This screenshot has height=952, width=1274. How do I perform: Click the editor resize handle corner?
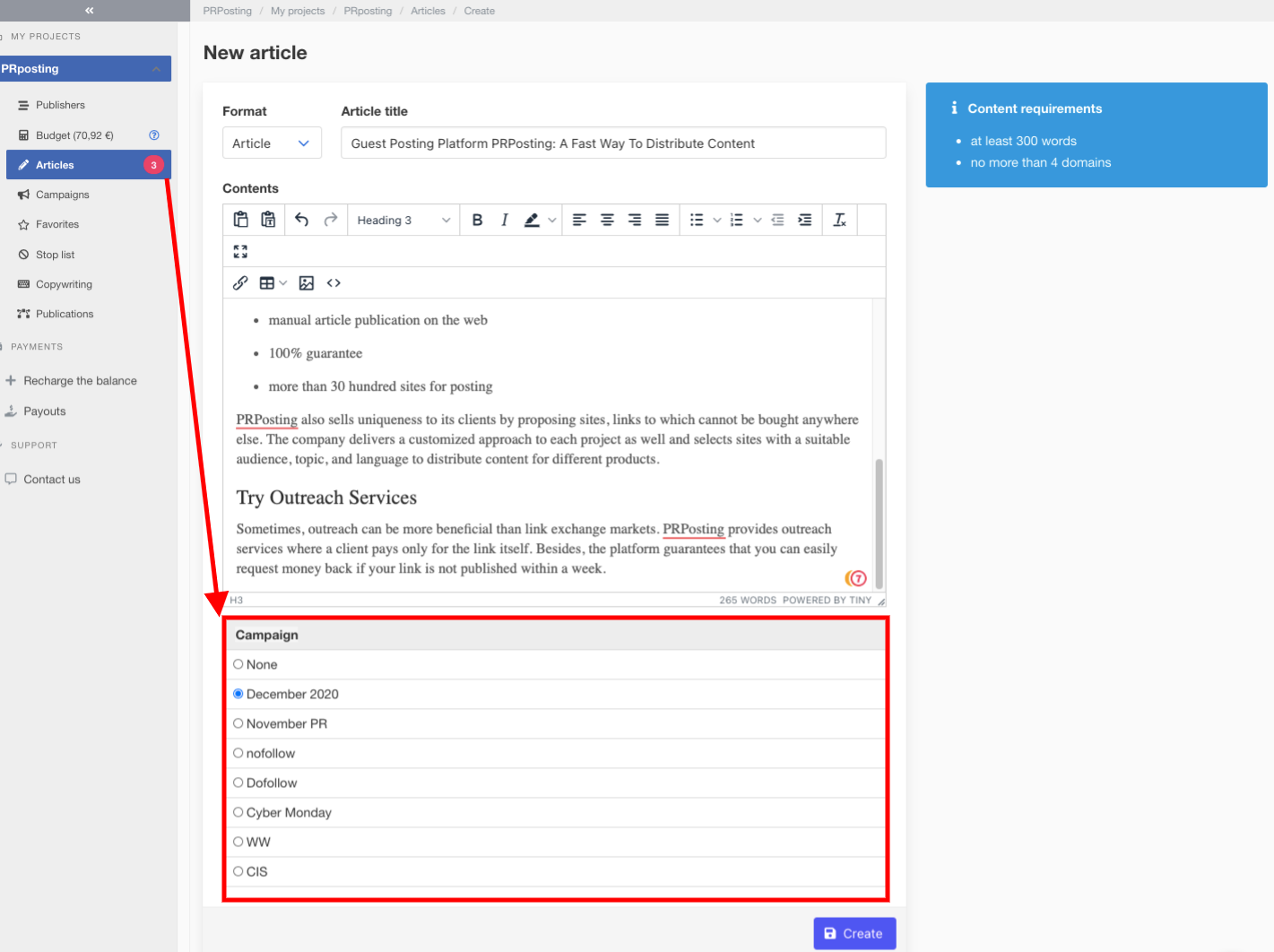tap(881, 601)
